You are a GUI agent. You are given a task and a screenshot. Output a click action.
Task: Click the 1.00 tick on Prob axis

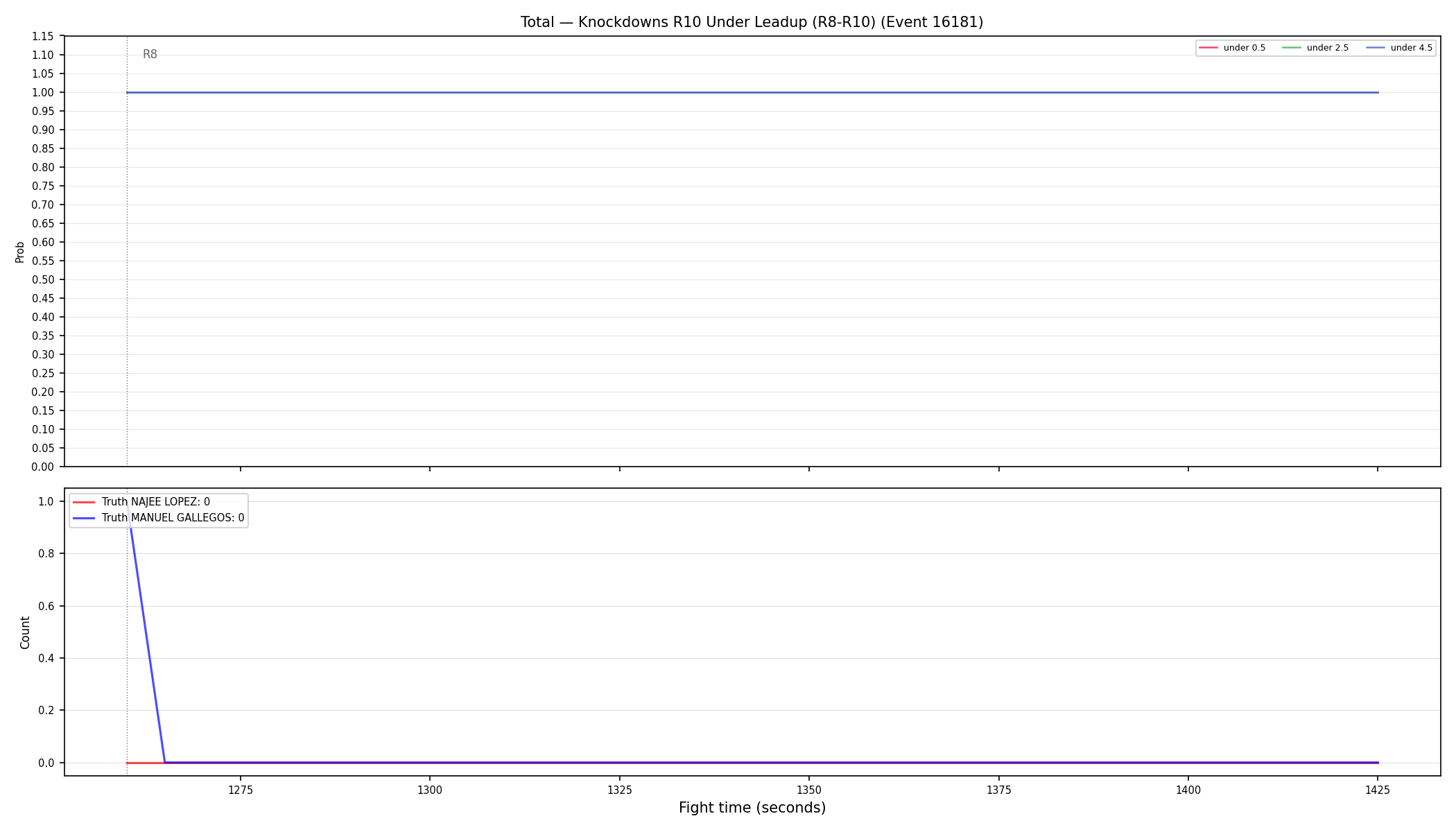43,93
